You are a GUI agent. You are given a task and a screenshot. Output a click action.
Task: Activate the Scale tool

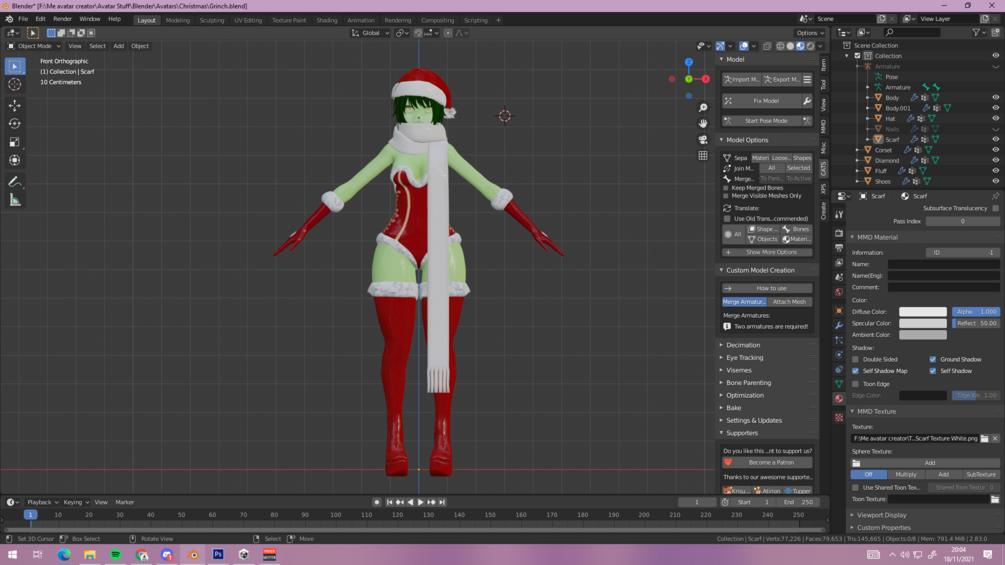click(15, 142)
